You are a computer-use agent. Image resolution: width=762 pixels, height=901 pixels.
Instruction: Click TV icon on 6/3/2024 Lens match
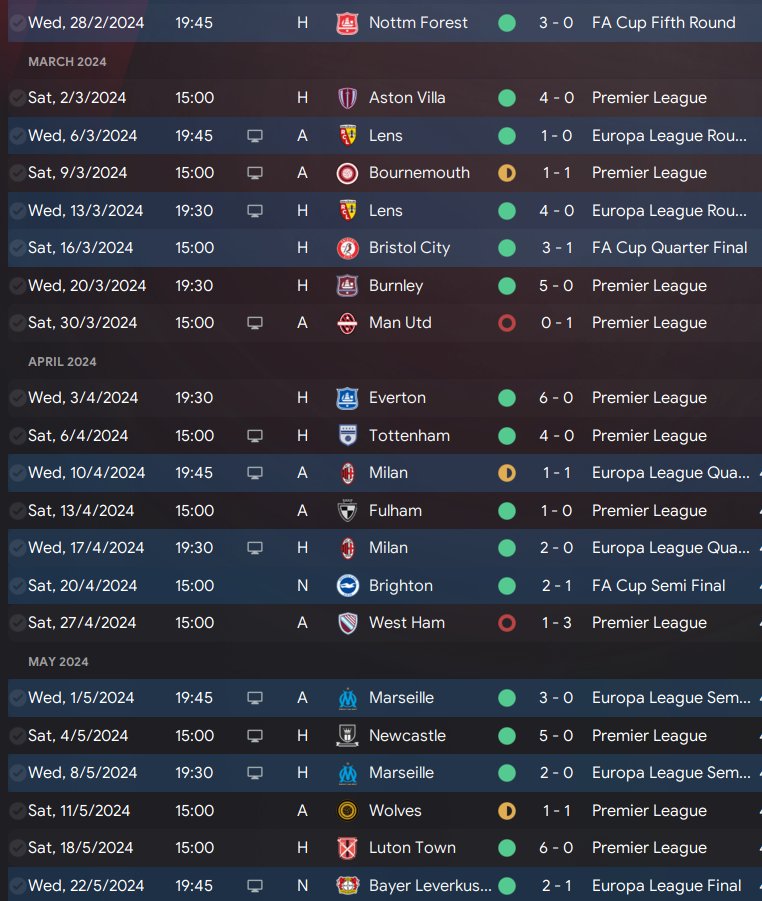(255, 135)
